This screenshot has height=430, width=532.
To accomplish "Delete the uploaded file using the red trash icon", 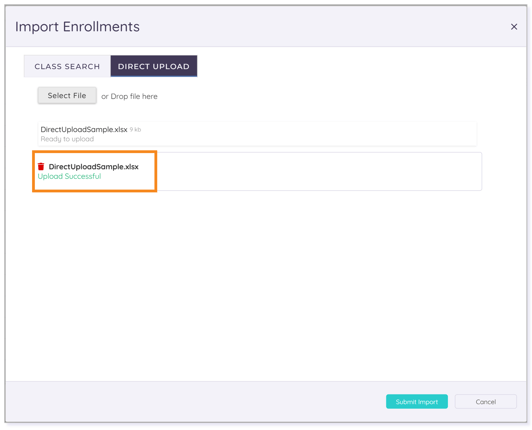I will tap(41, 166).
